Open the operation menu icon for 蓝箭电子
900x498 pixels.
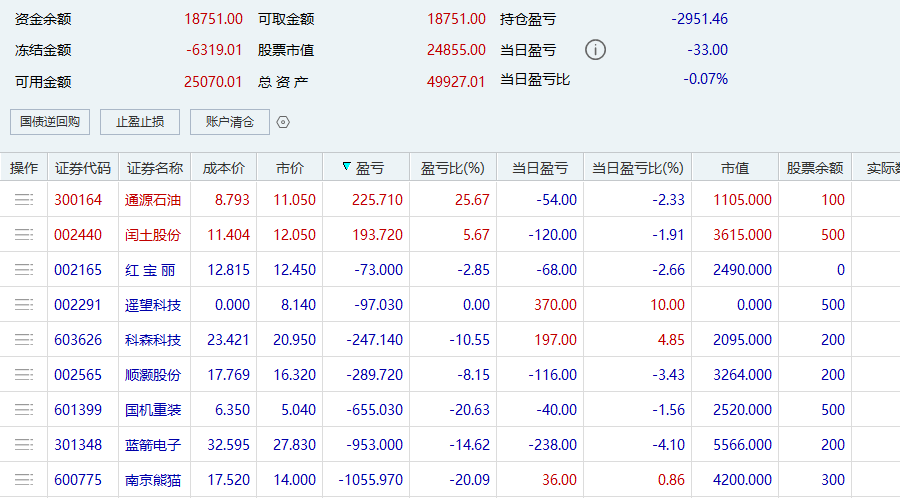click(24, 445)
